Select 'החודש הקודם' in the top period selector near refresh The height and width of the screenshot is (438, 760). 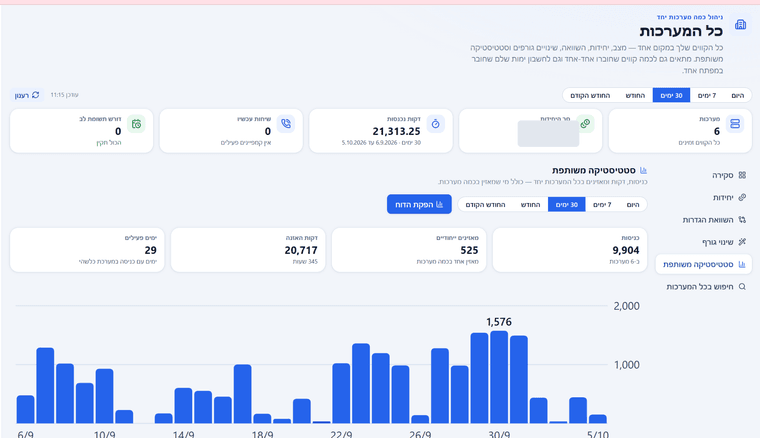[590, 95]
